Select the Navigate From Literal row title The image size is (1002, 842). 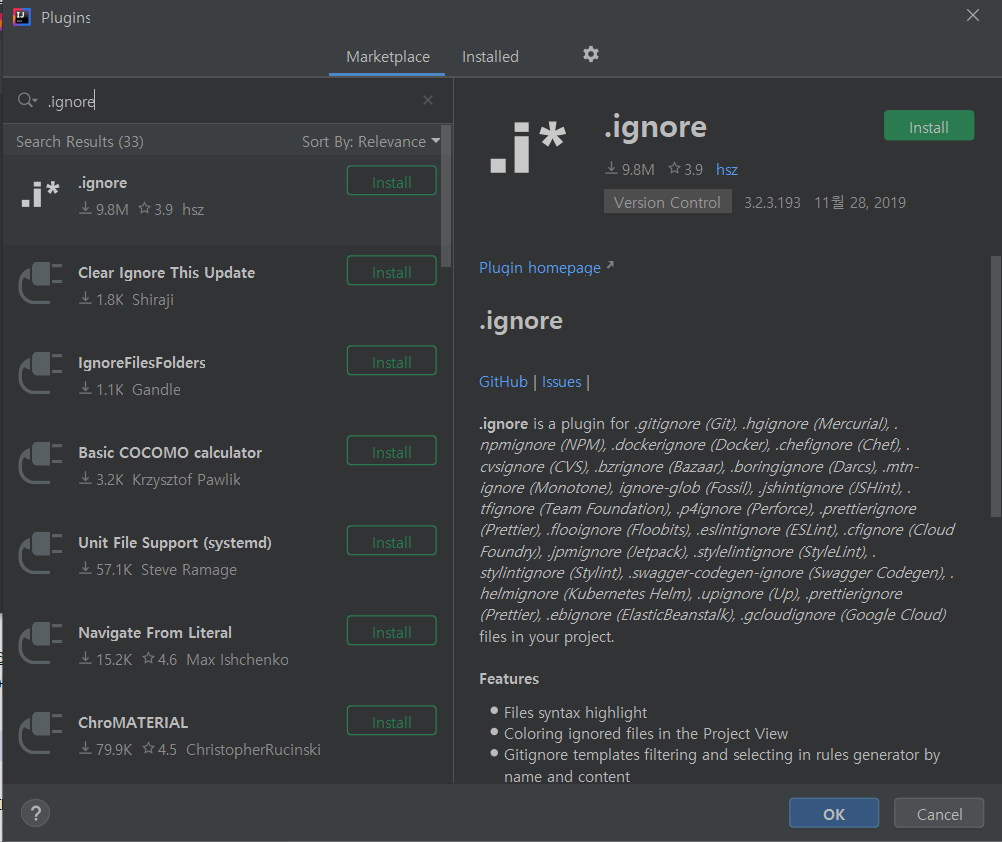coord(155,633)
